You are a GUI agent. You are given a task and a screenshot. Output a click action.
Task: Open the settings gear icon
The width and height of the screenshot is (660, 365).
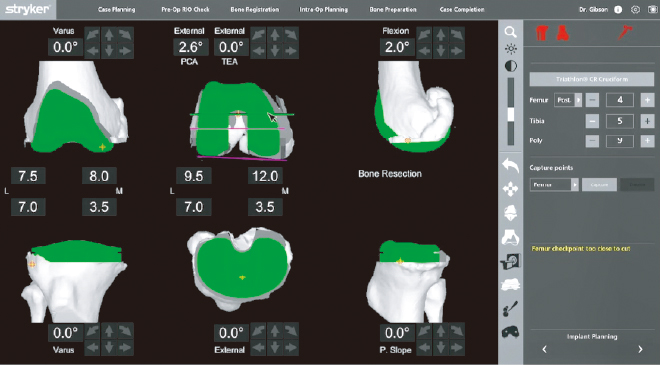coord(635,9)
